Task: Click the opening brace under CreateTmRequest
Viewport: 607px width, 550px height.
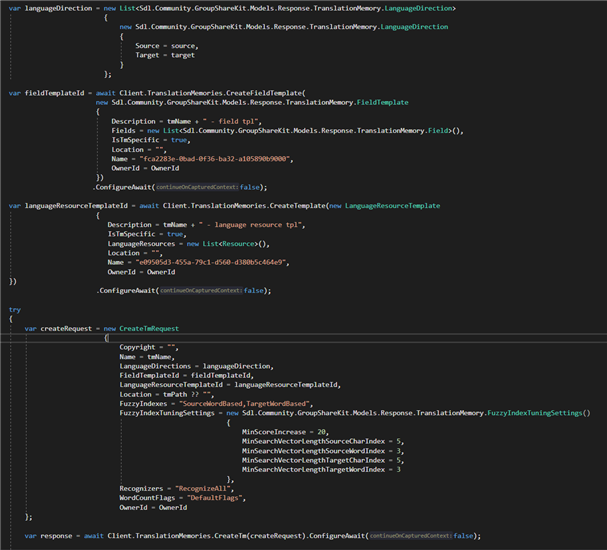Action: pyautogui.click(x=106, y=338)
